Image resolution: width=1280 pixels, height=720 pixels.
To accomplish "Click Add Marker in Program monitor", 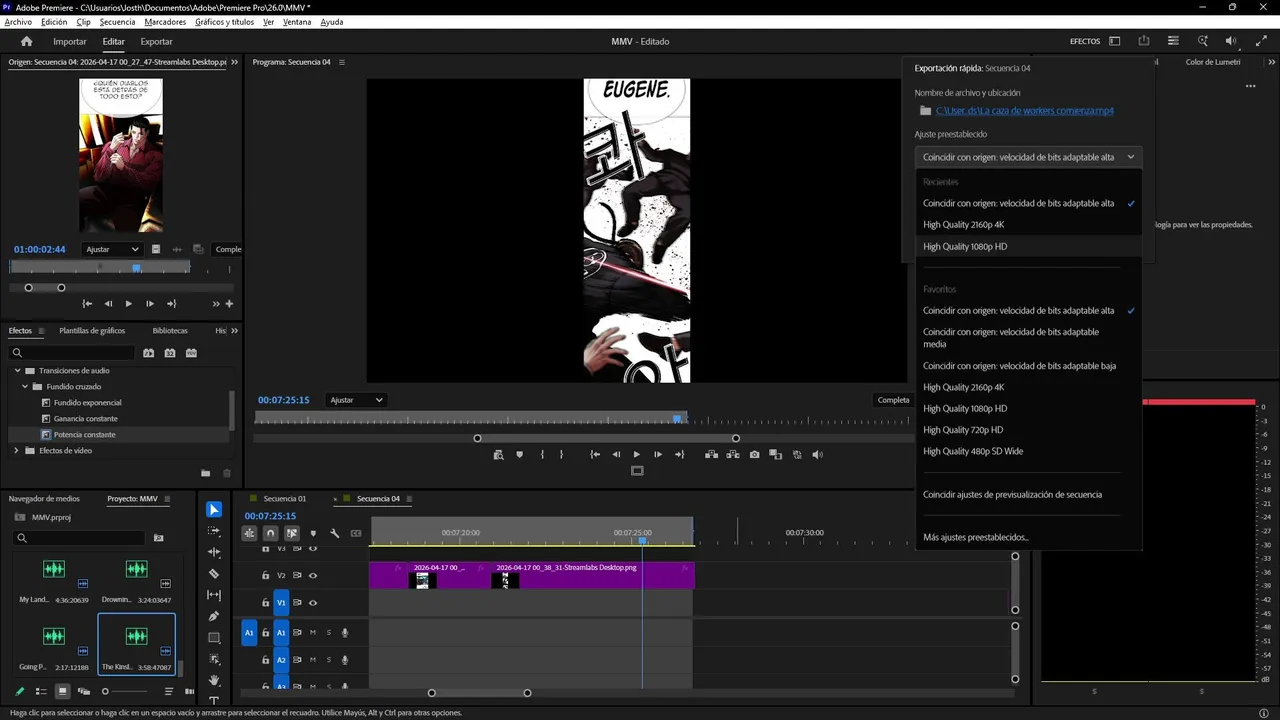I will coord(519,455).
